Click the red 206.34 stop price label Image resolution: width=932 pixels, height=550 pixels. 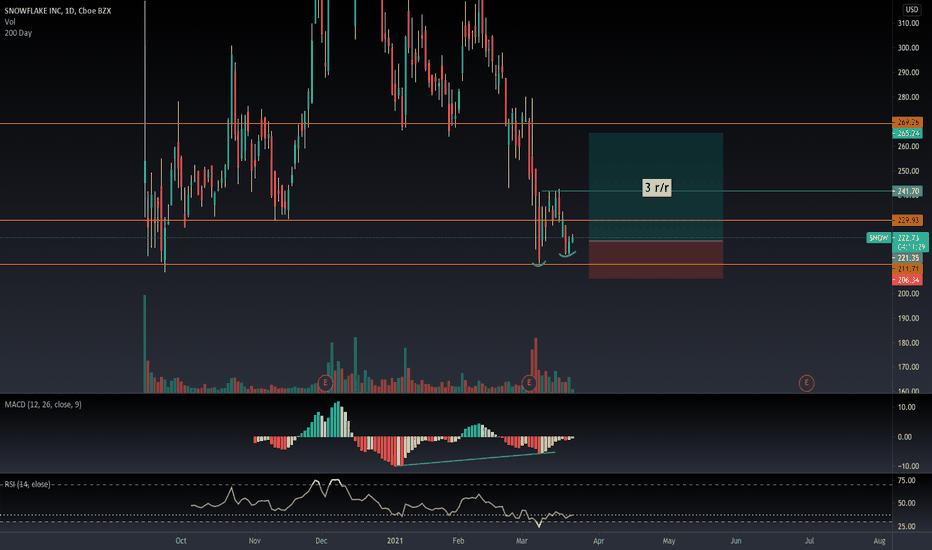coord(908,280)
